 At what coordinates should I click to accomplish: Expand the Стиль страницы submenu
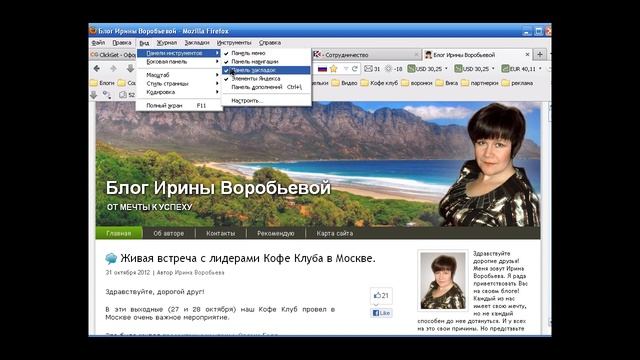click(x=179, y=84)
